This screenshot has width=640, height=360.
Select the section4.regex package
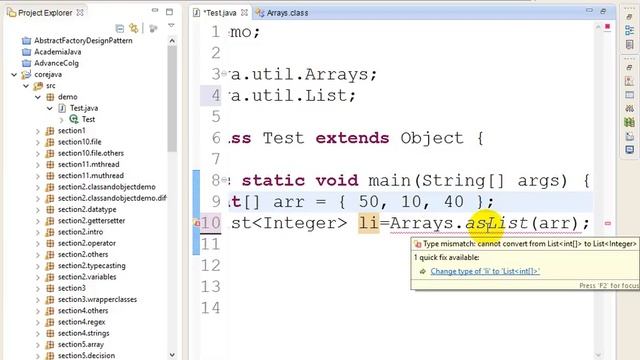pos(81,322)
